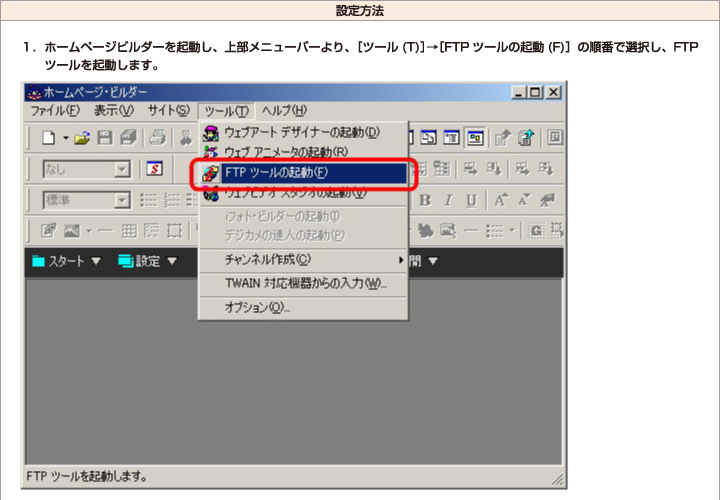
Task: Click the top toolbar's rightmost framed window icon
Action: (555, 137)
